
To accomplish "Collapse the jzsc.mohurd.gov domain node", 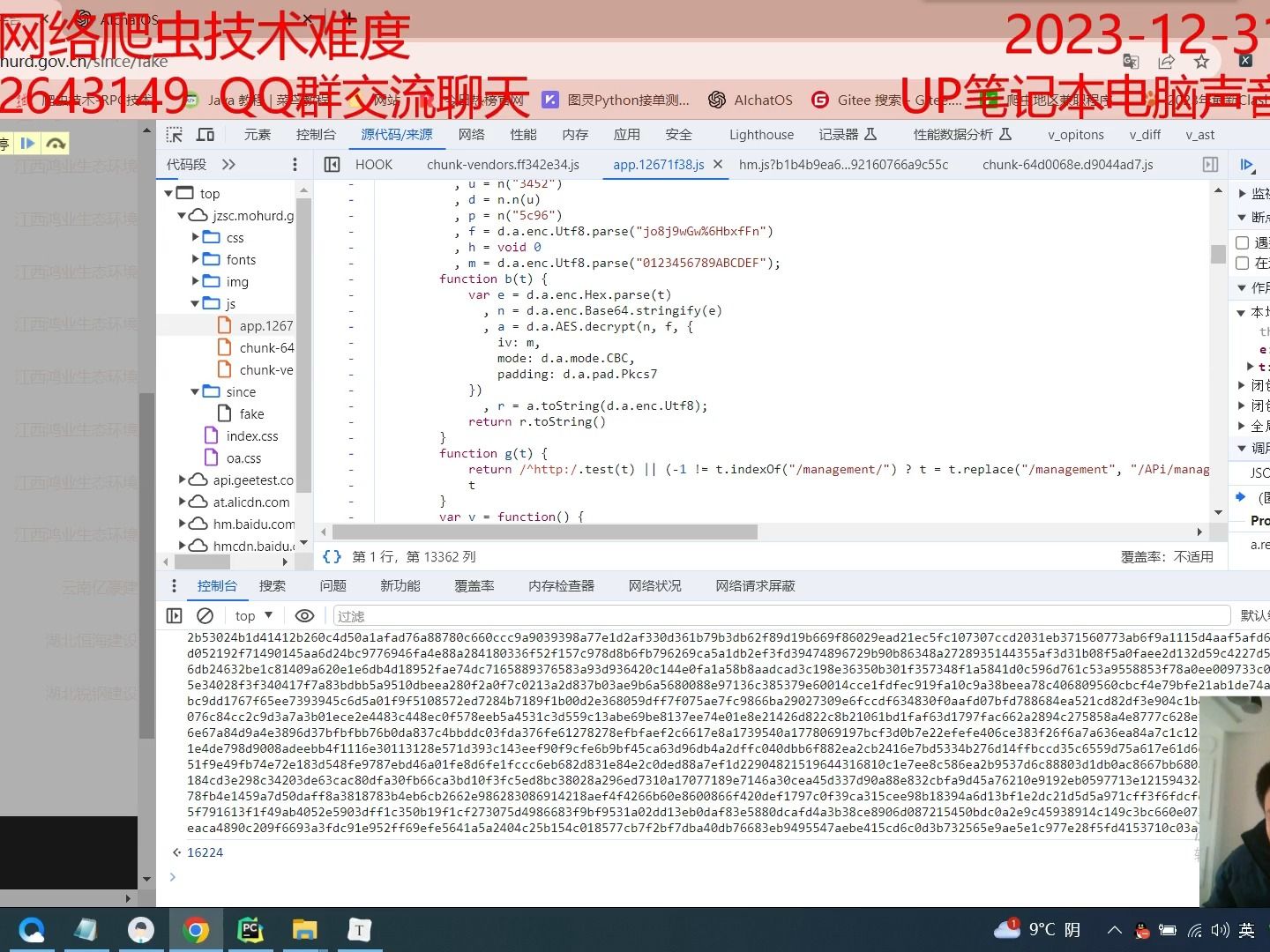I will pos(182,215).
